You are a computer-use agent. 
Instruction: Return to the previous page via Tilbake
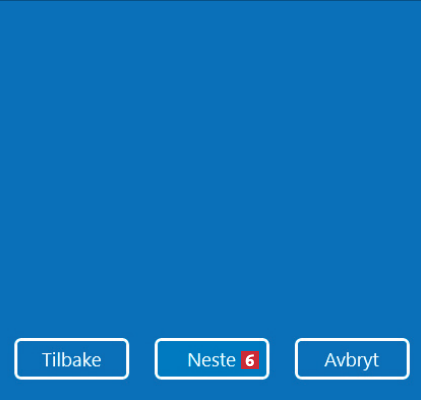tap(72, 359)
